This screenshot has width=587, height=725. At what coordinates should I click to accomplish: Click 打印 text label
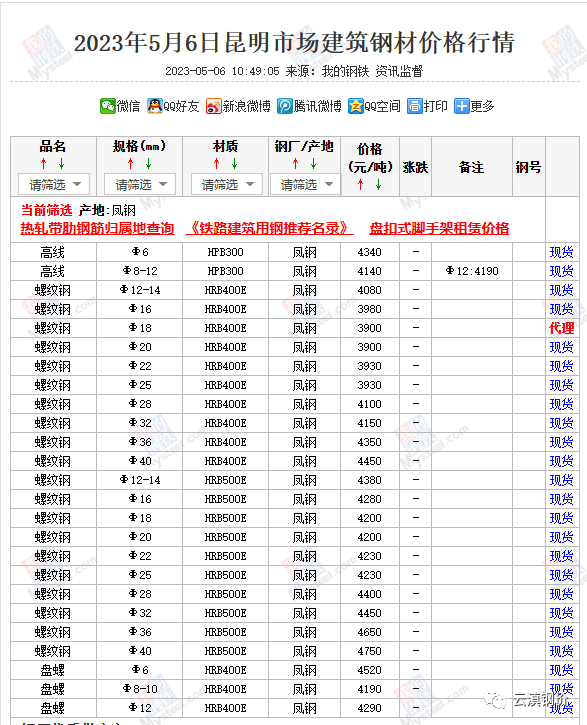(x=436, y=106)
